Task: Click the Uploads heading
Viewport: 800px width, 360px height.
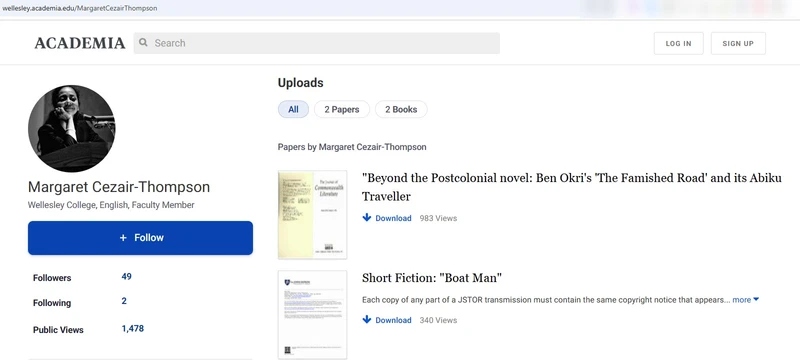Action: [x=301, y=83]
